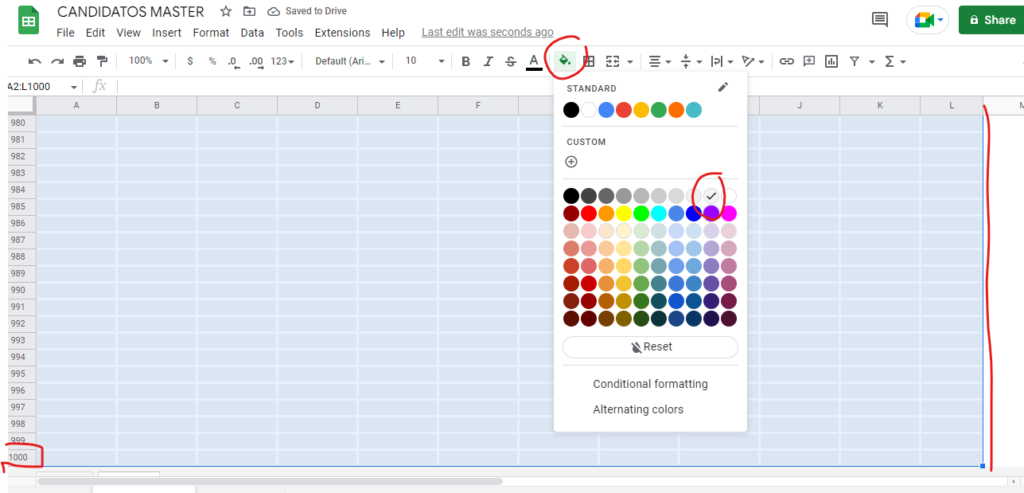
Task: Expand the Name box A2:L1000 dropdown arrow
Action: (74, 87)
